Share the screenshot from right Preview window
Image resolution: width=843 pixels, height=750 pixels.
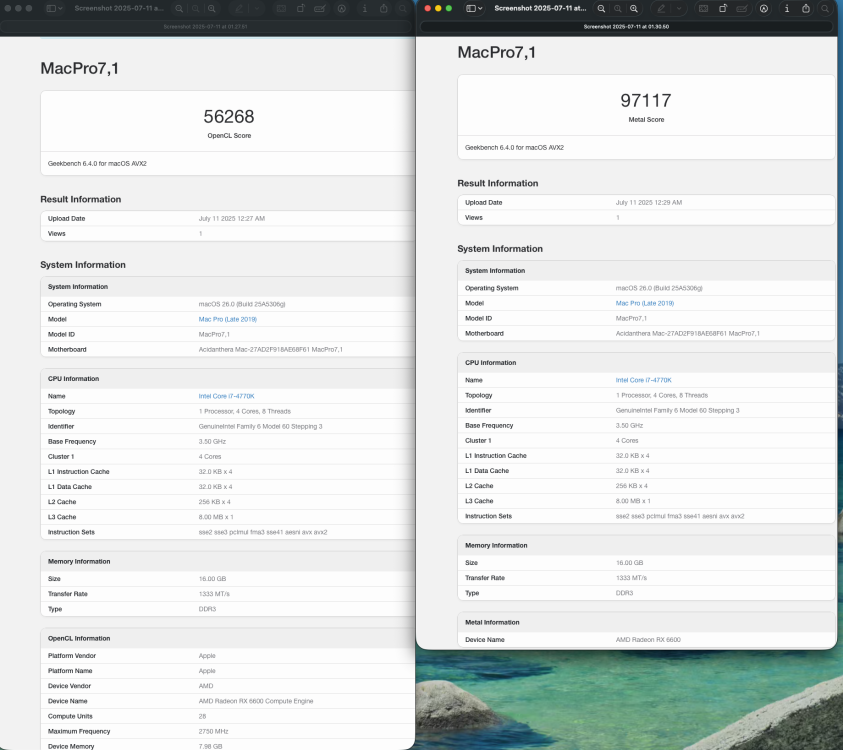tap(806, 9)
